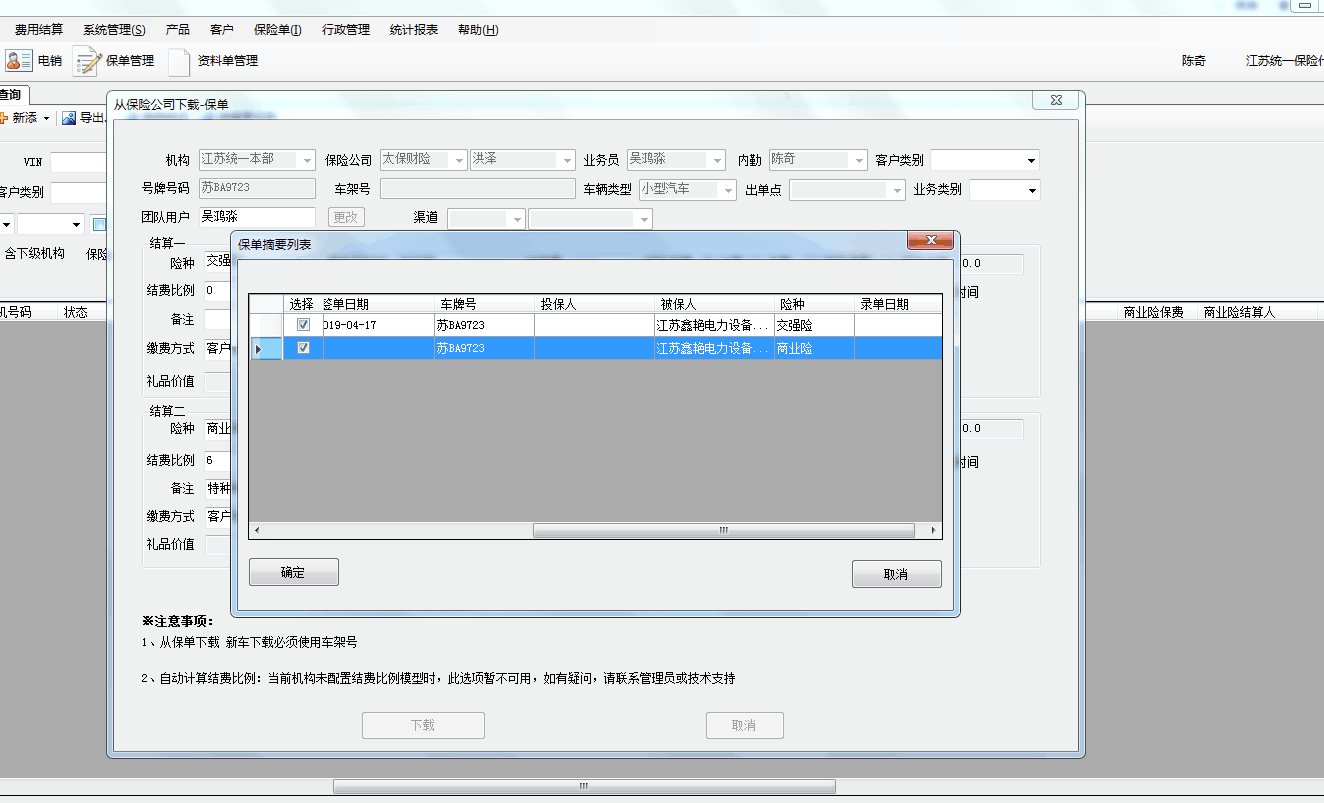1324x803 pixels.
Task: Click the horizontal scrollbar thumb in the 保单摘要列表 grid
Action: tap(724, 531)
